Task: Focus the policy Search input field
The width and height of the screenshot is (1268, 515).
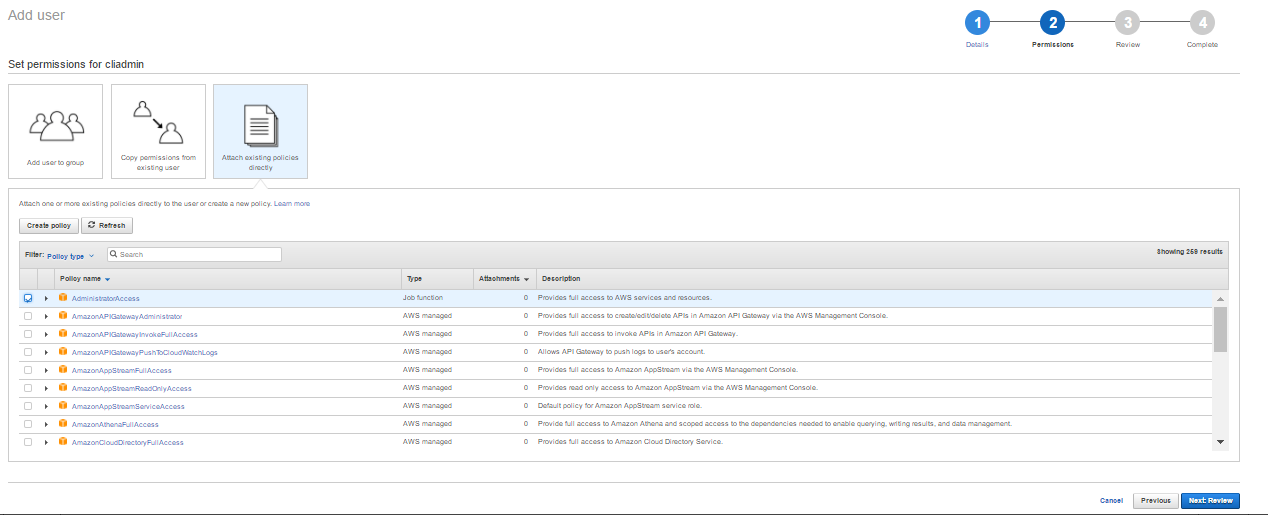Action: point(194,255)
